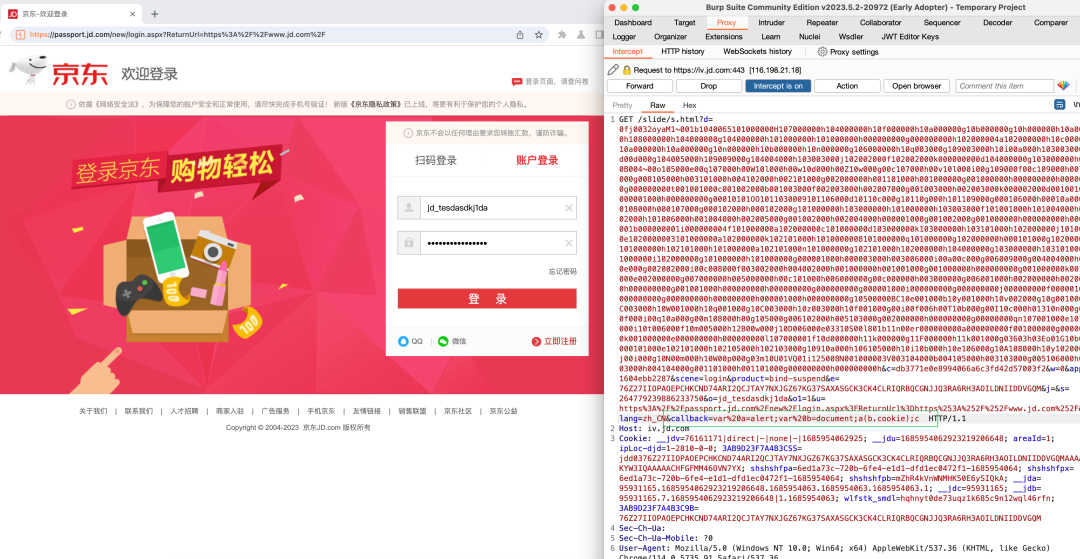The width and height of the screenshot is (1080, 559).
Task: Open the 关于我们 footer link
Action: tap(93, 411)
